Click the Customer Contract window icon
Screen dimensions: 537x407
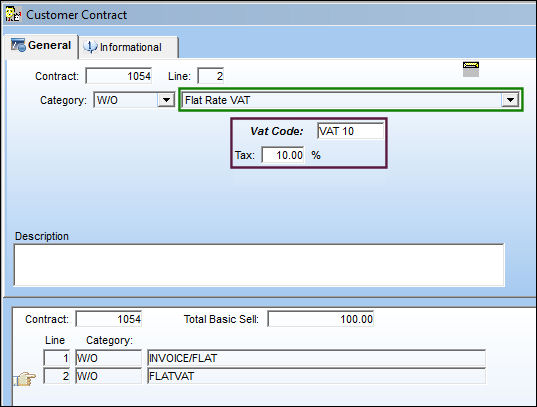click(13, 14)
